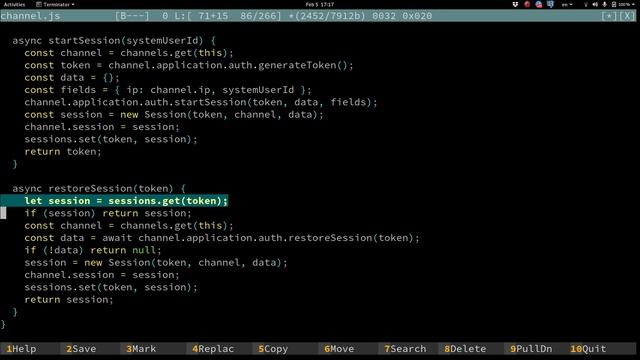Click 6Move in the function bar
640x360 pixels.
[339, 349]
